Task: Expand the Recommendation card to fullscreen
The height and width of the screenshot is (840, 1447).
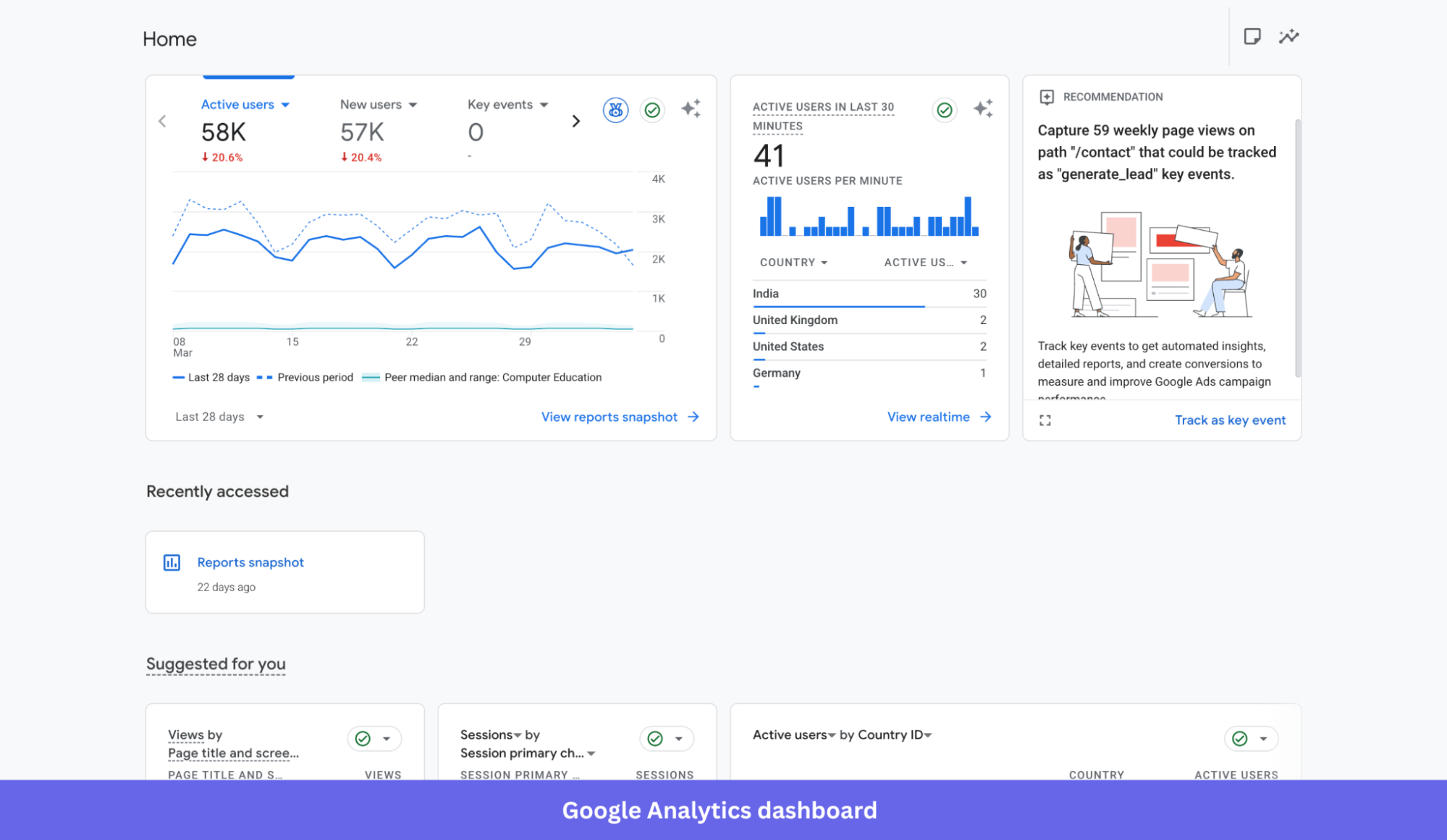Action: click(1045, 420)
